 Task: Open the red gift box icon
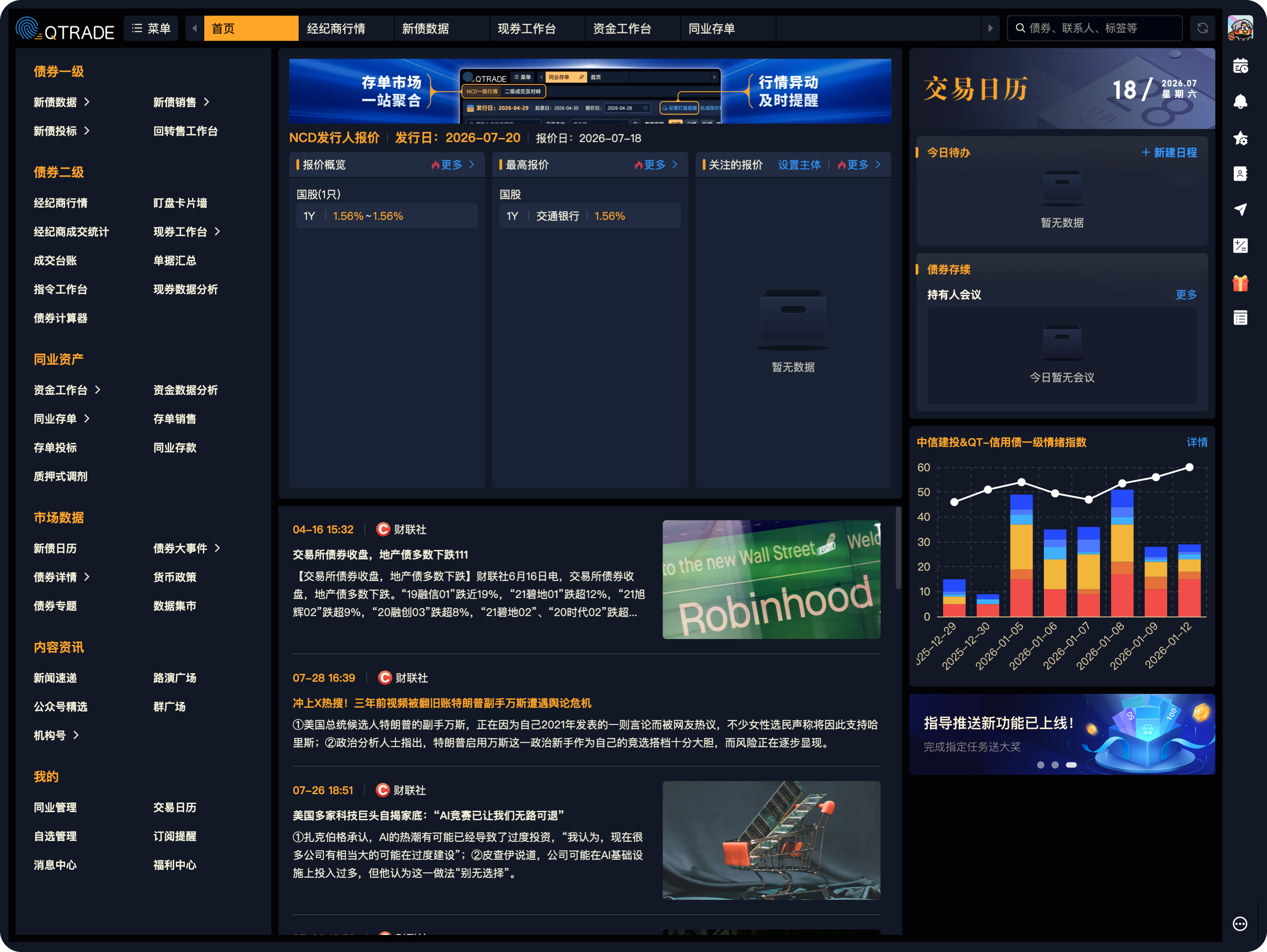pos(1240,283)
